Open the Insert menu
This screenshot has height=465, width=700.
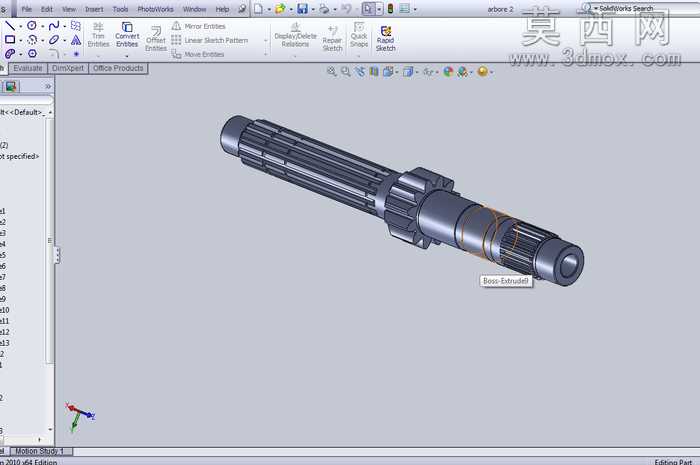click(94, 9)
